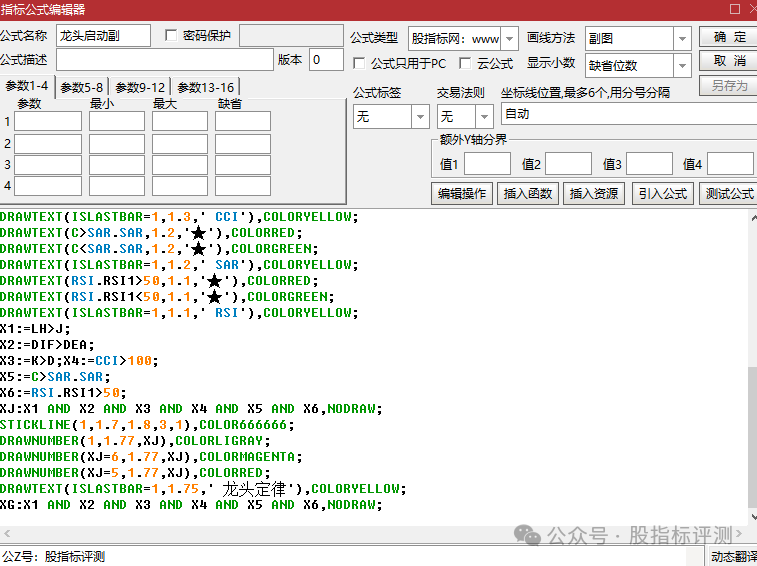Click the 'DRAWTEXT(C>SAR.SAR' code line
757x566 pixels.
coord(151,233)
